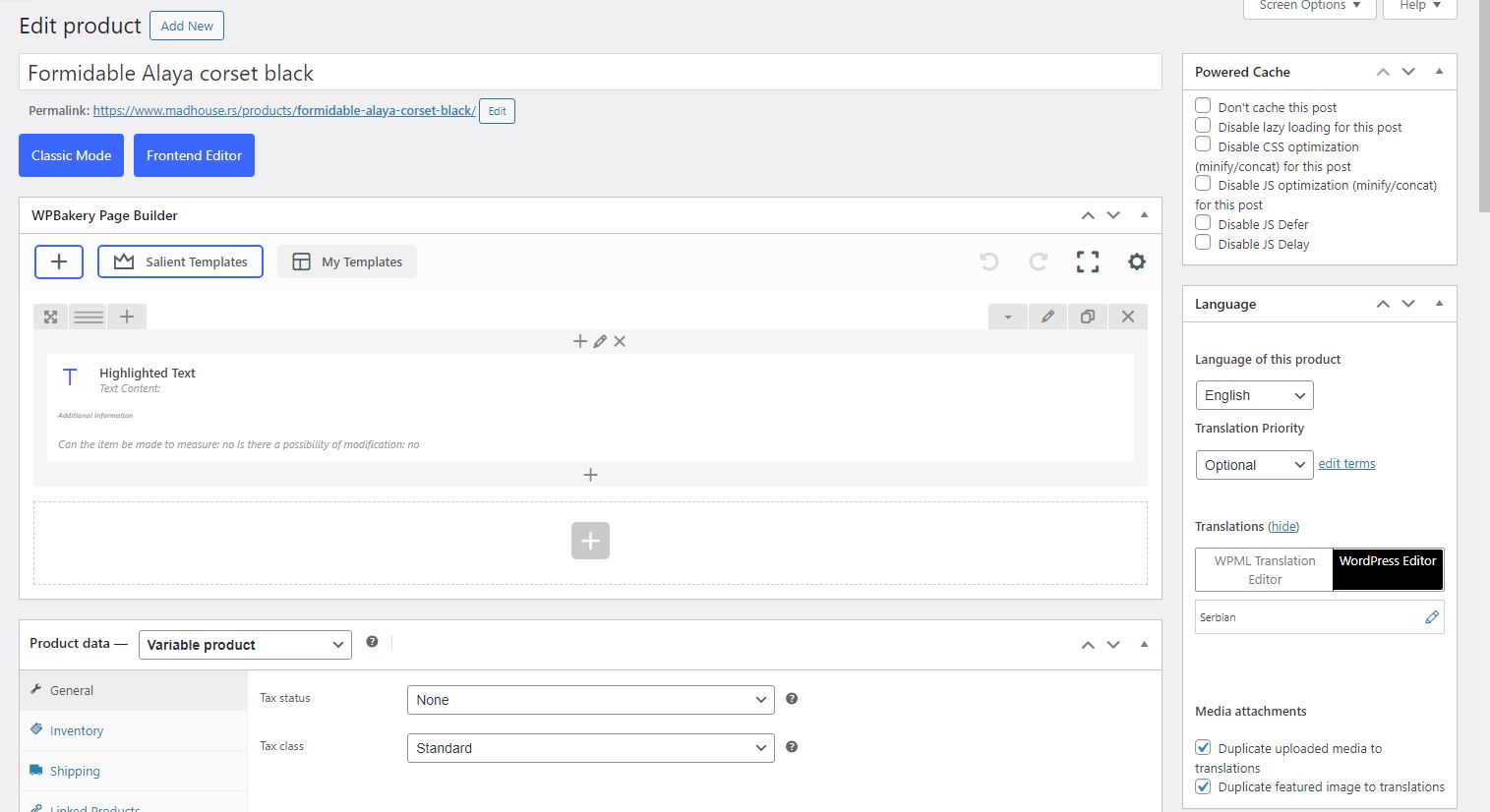Move the WPBakery Page Builder panel down

(1113, 215)
